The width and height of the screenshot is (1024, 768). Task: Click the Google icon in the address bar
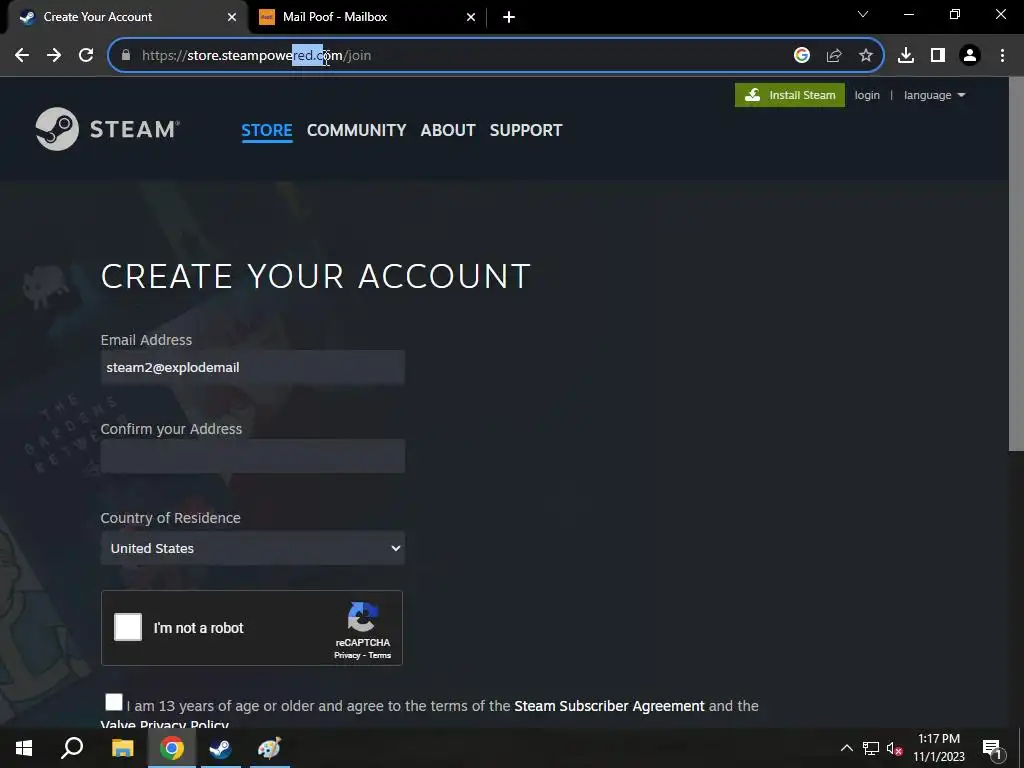coord(802,56)
